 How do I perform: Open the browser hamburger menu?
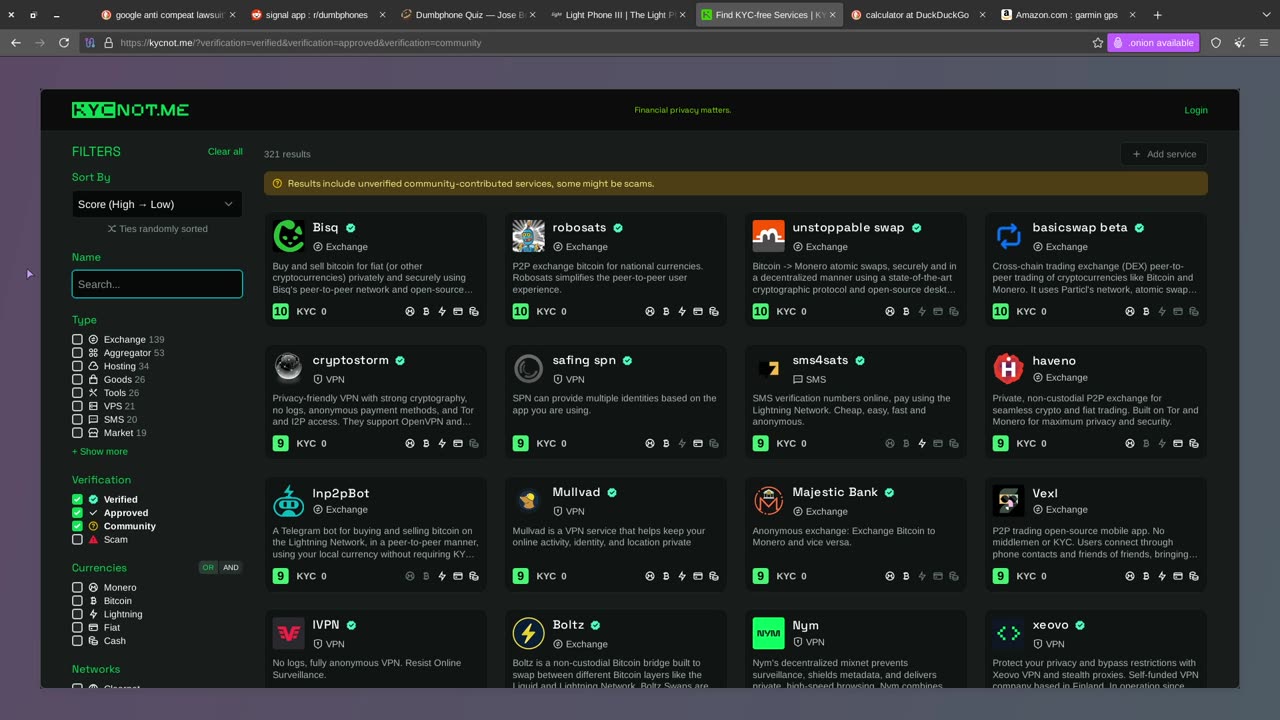1264,43
